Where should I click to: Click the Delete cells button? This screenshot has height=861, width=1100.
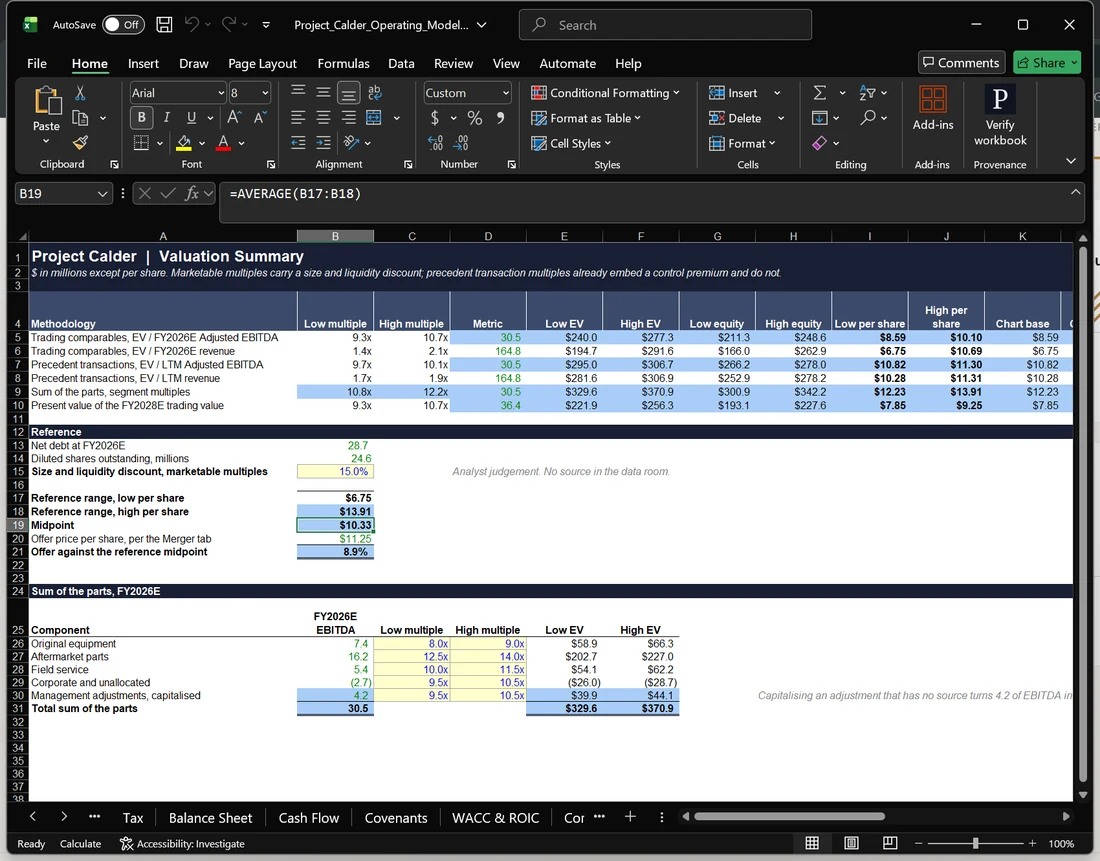(x=735, y=118)
